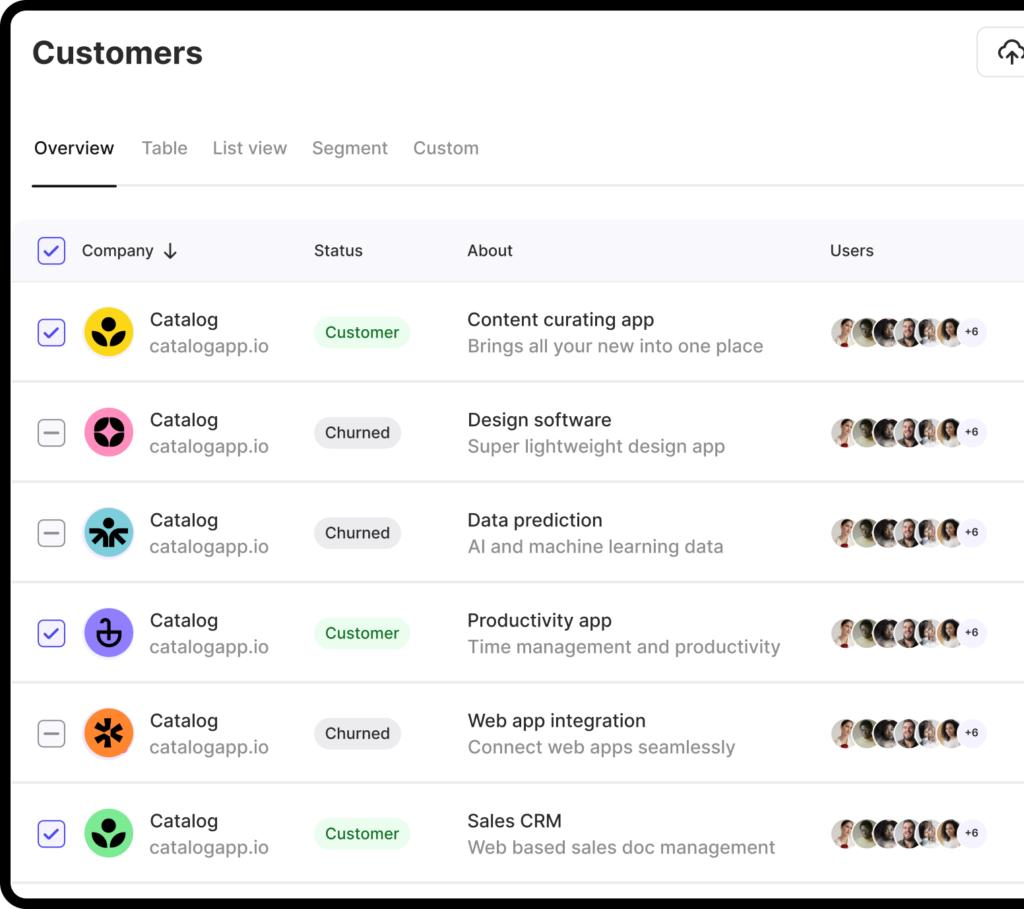This screenshot has width=1024, height=909.
Task: Expand the +6 users on Content curating row
Action: [x=971, y=332]
